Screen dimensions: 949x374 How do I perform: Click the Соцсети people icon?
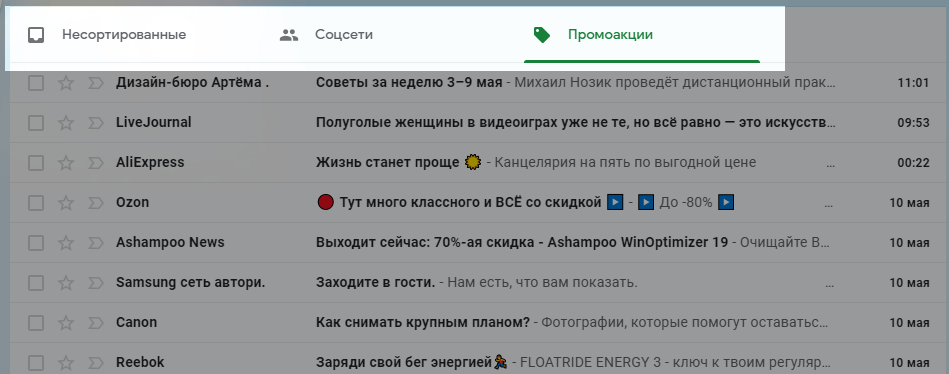[289, 35]
